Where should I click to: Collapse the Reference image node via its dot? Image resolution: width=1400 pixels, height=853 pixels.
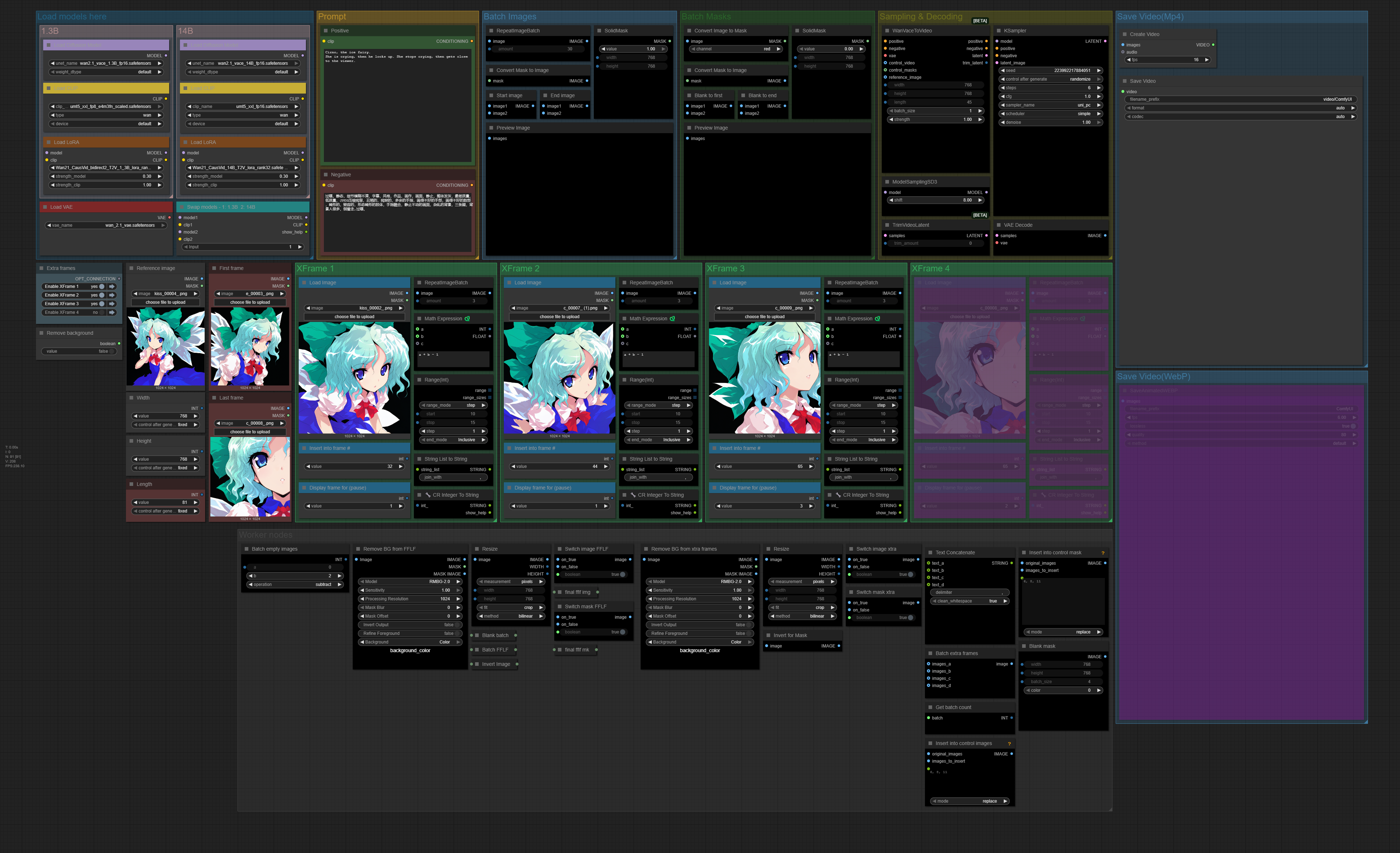click(131, 268)
